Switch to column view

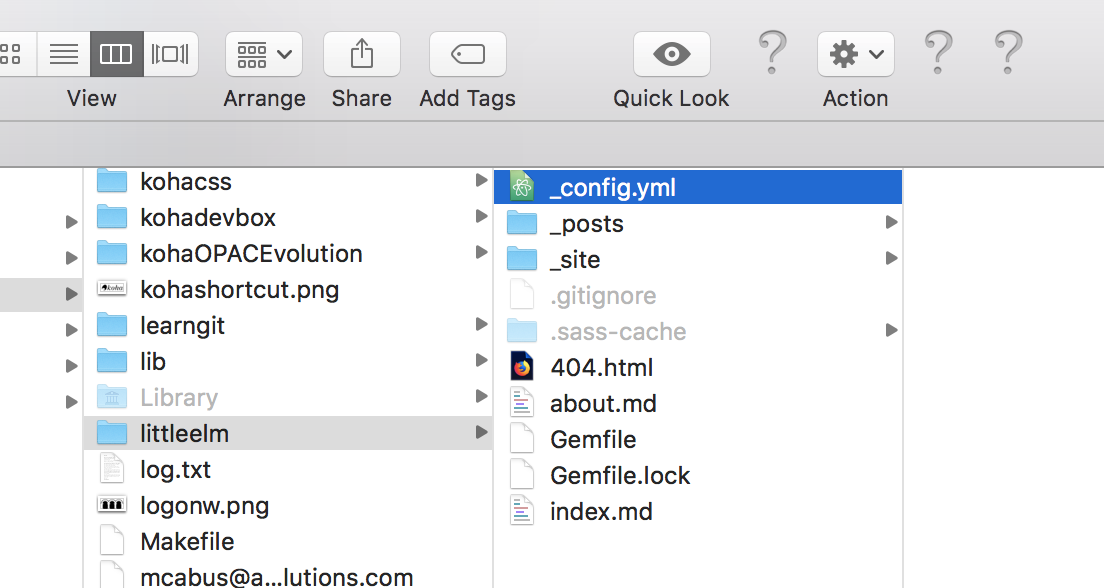pyautogui.click(x=117, y=54)
